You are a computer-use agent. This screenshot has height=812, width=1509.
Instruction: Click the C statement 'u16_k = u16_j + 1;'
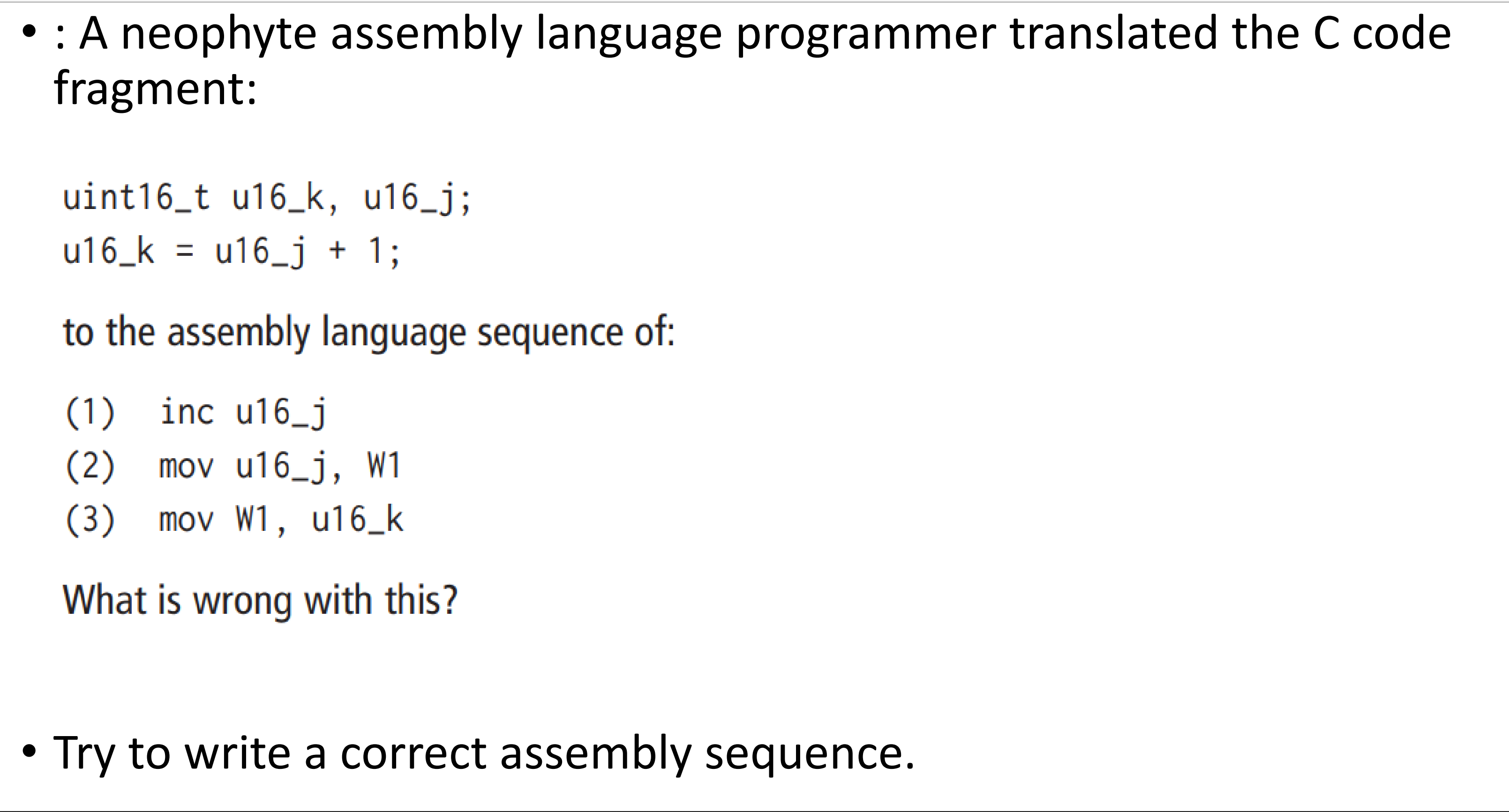(x=232, y=252)
